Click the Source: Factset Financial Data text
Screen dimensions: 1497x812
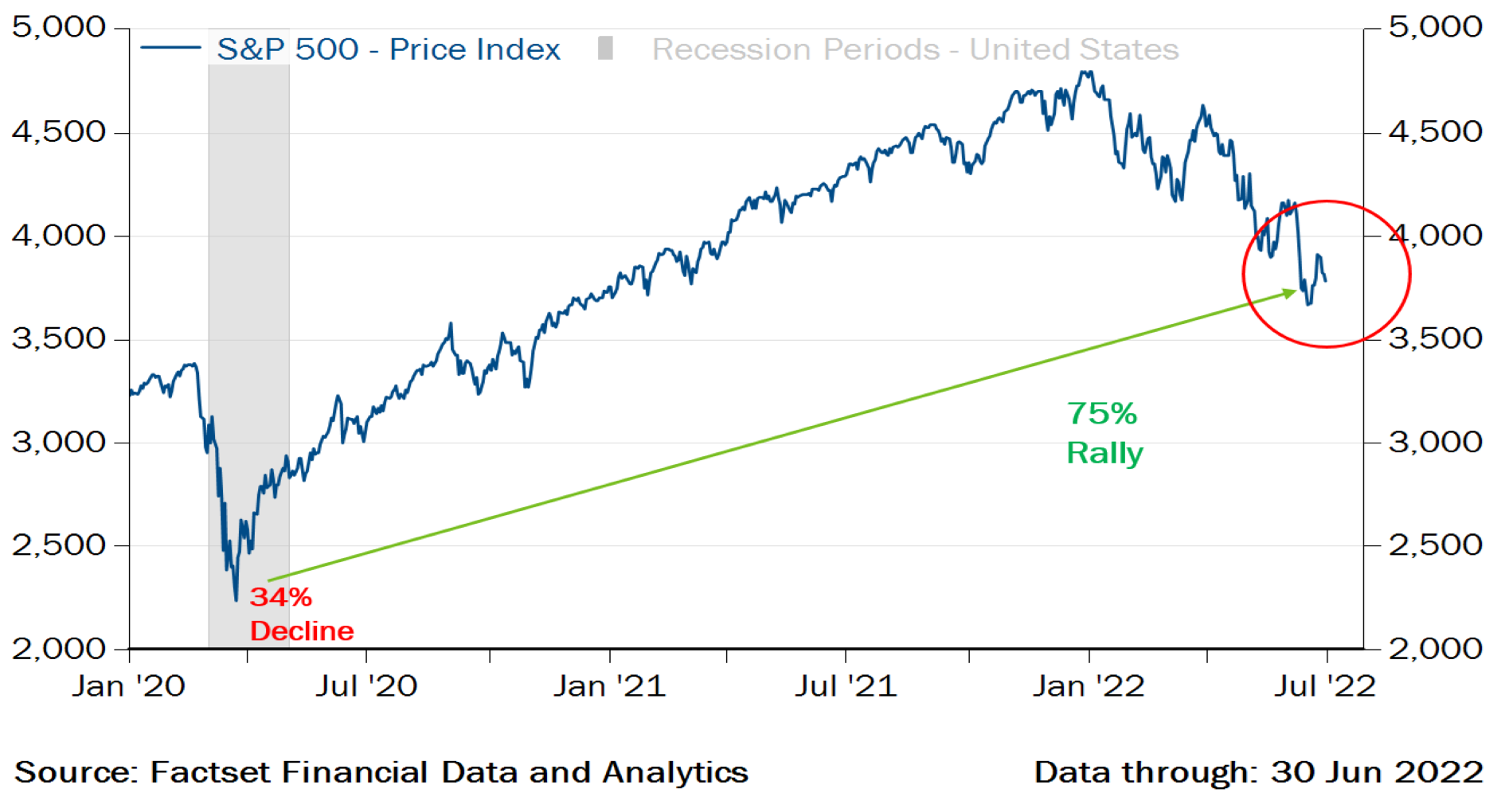click(381, 772)
